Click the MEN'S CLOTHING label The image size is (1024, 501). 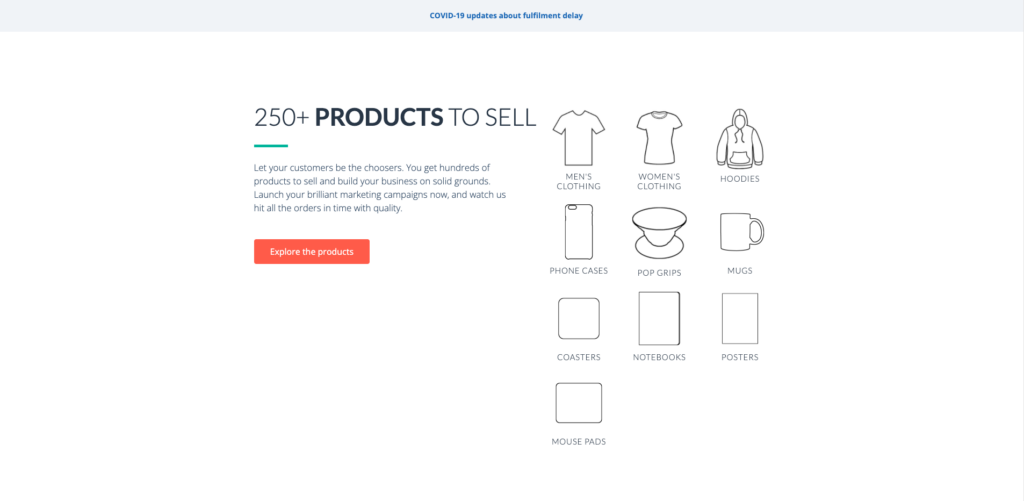pos(579,182)
